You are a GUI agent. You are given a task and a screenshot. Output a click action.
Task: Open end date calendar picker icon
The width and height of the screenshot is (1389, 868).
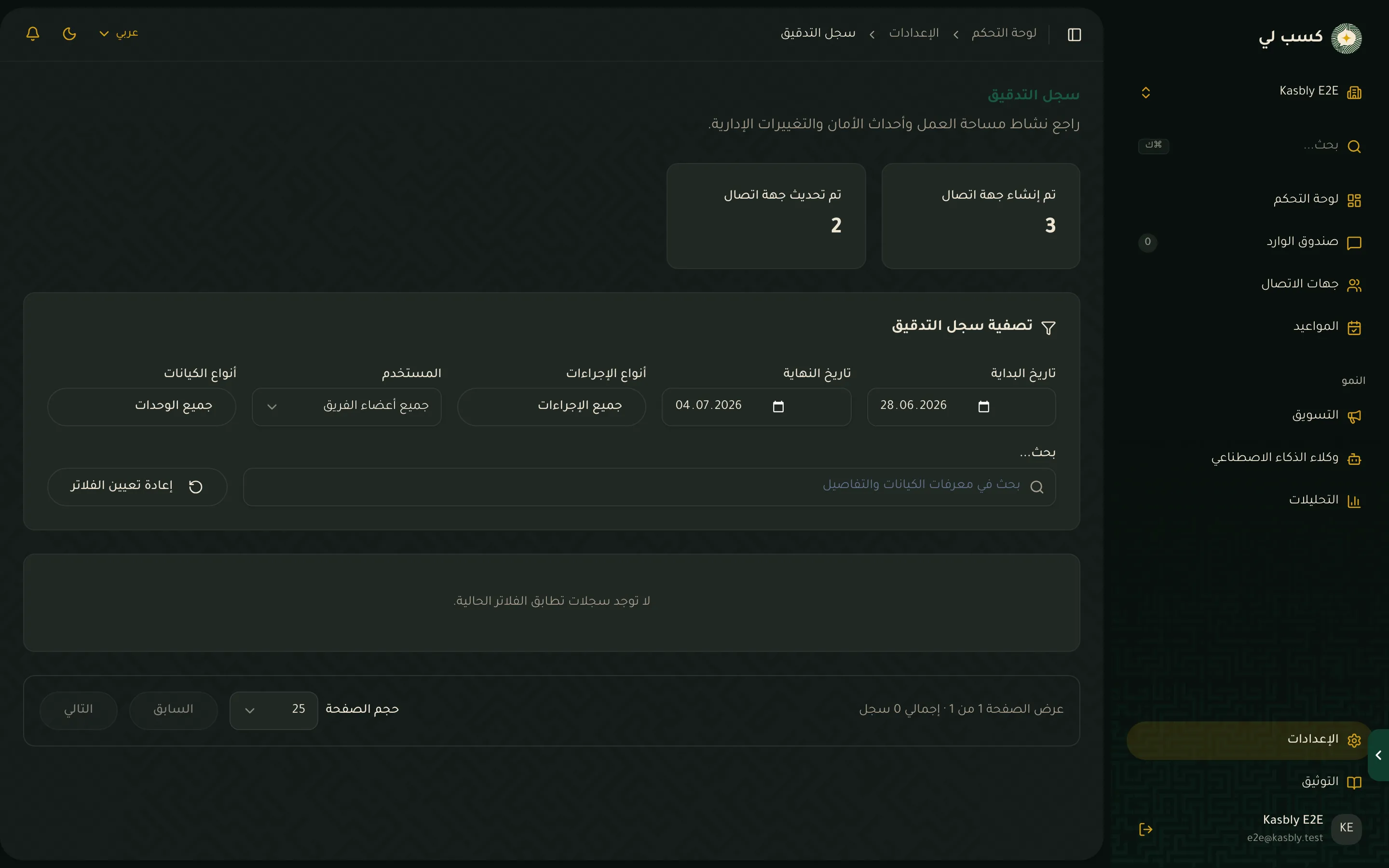coord(778,407)
